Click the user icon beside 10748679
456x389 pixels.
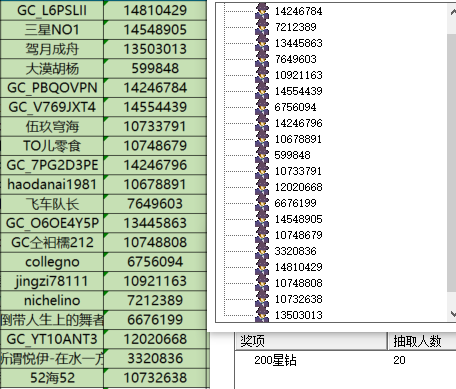(x=262, y=235)
